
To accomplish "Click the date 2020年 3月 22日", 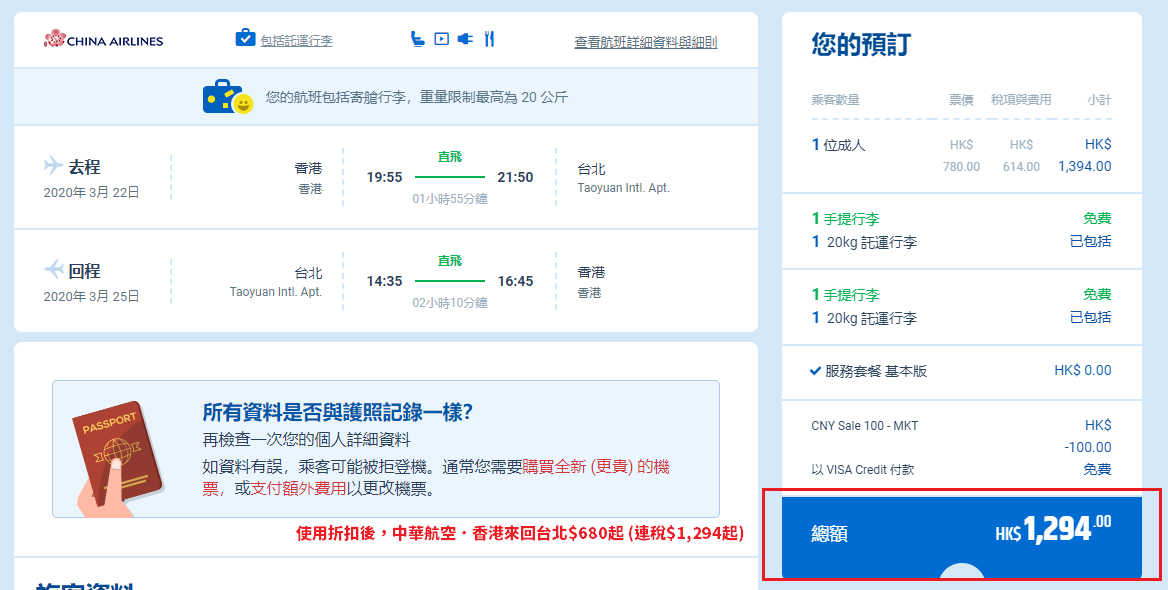I will point(92,192).
